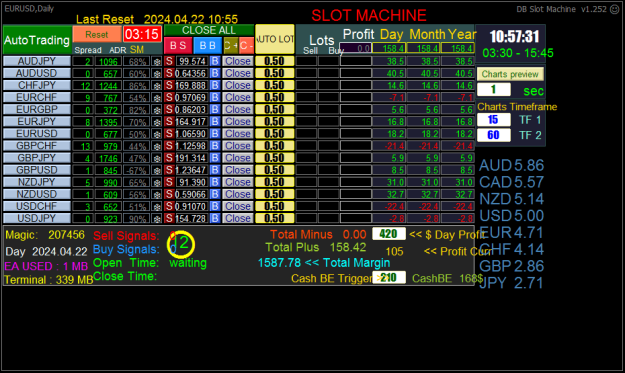Click the red S sell icon for NZDUSD

169,194
